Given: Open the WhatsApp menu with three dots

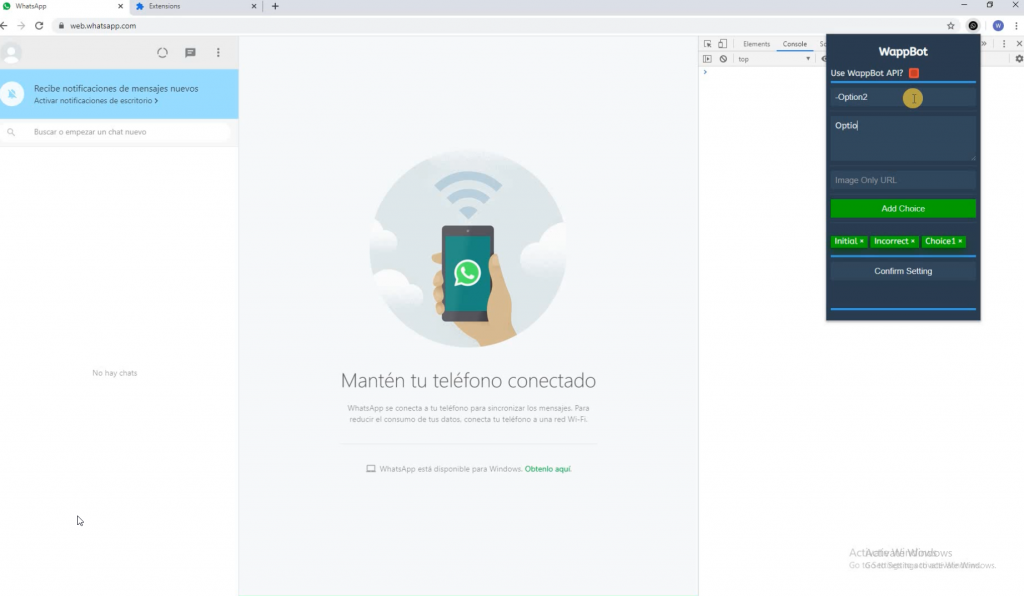Looking at the screenshot, I should (218, 52).
